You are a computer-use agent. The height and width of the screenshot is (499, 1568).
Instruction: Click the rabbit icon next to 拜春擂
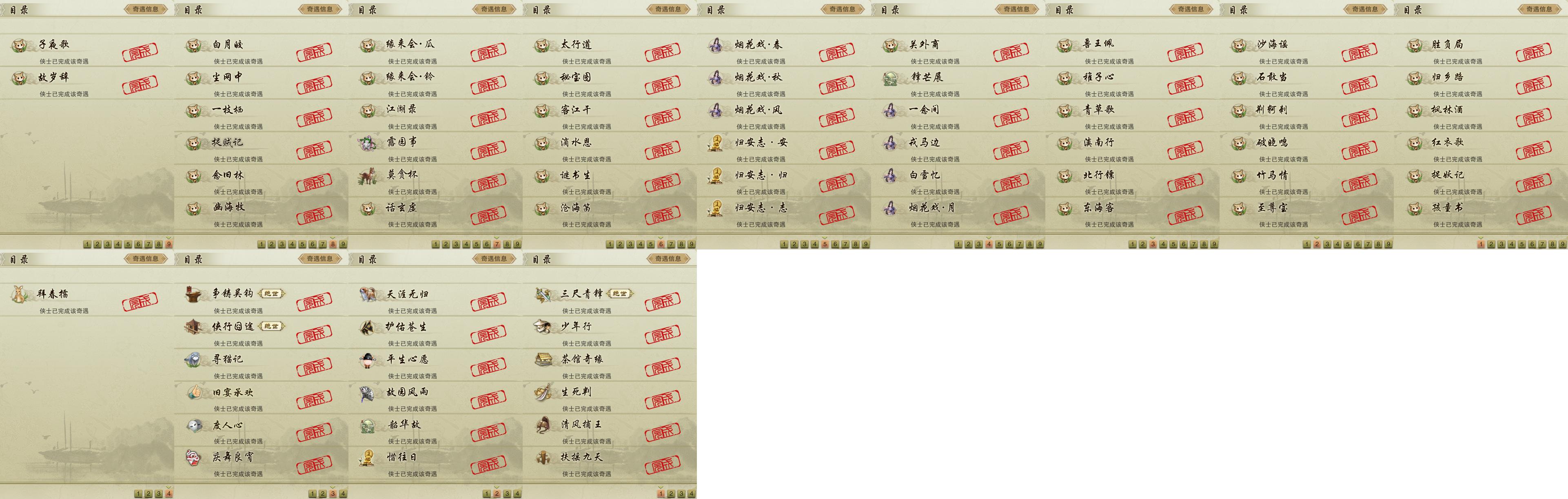[20, 294]
